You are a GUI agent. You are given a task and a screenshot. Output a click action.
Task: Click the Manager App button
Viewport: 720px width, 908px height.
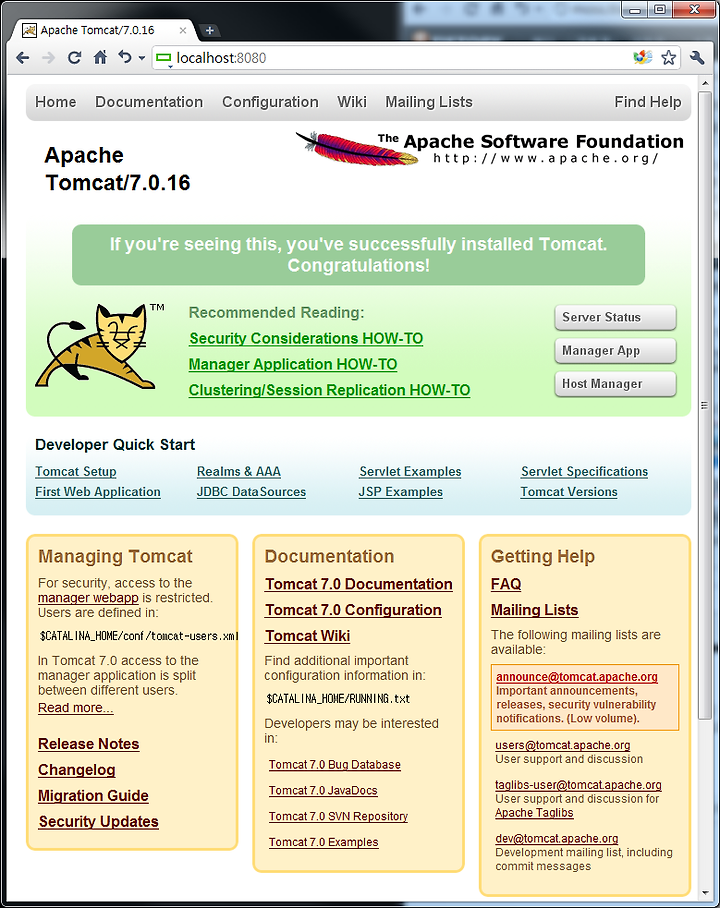(615, 350)
